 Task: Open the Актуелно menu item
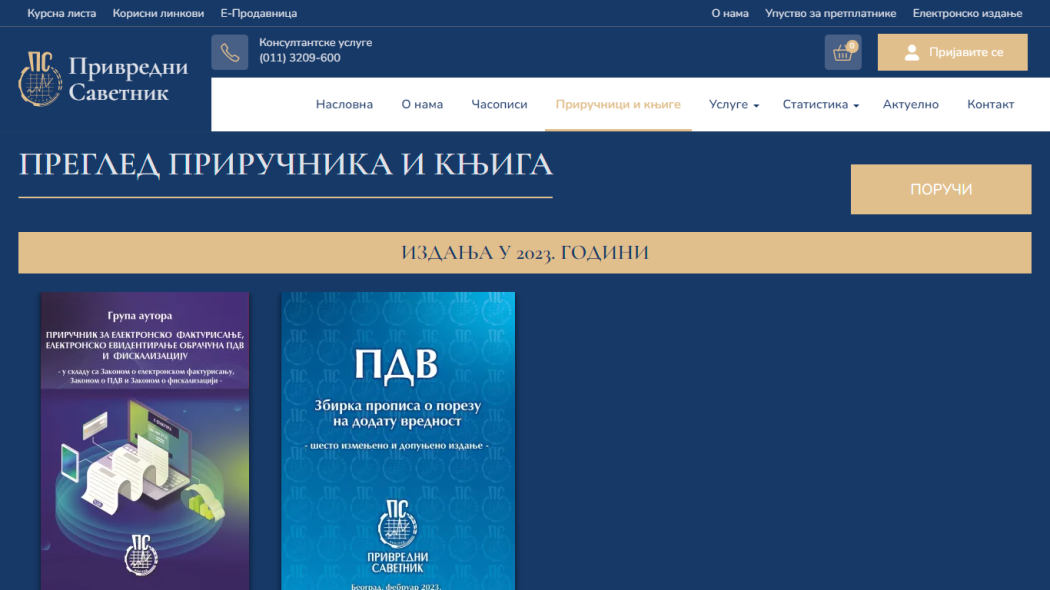point(910,104)
